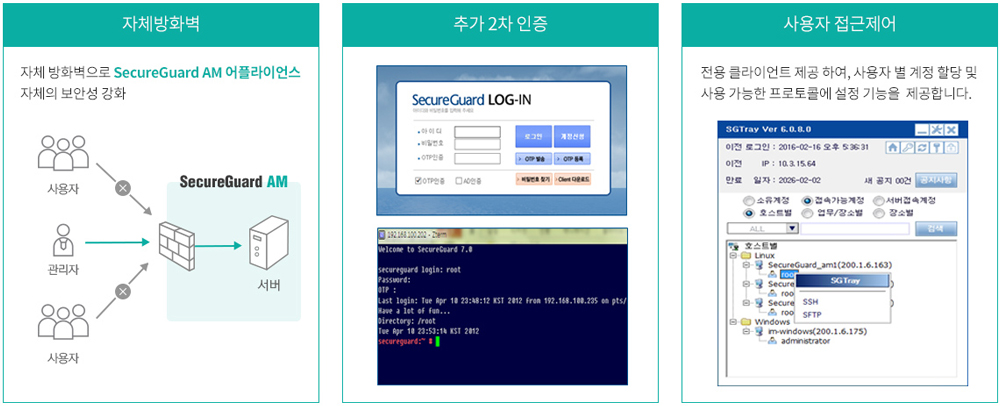Choose SSH from the context menu

[x=811, y=301]
